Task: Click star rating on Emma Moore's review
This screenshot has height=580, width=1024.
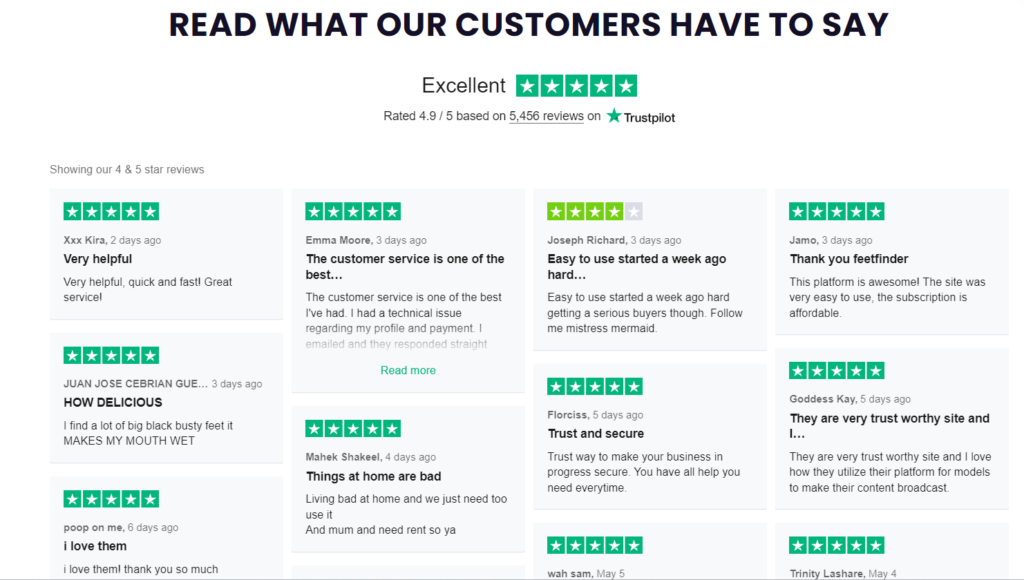Action: pyautogui.click(x=353, y=212)
